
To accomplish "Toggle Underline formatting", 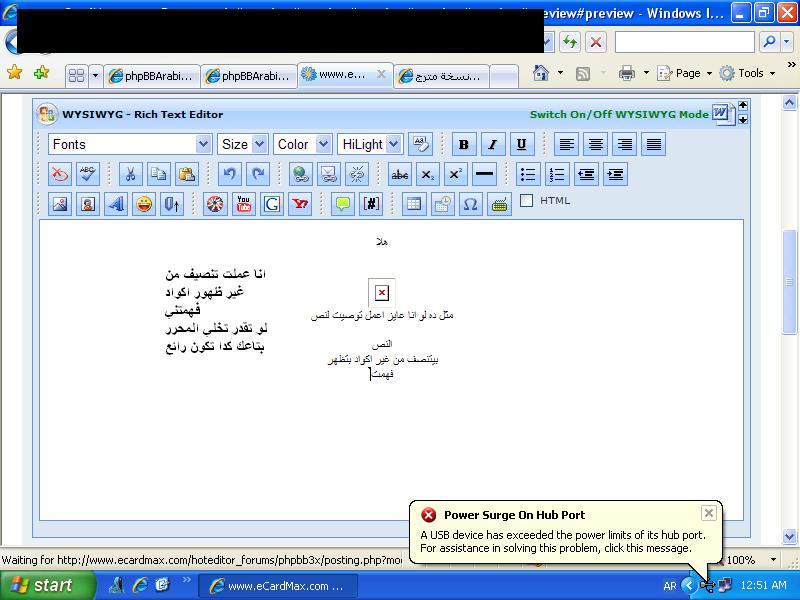I will (x=521, y=144).
